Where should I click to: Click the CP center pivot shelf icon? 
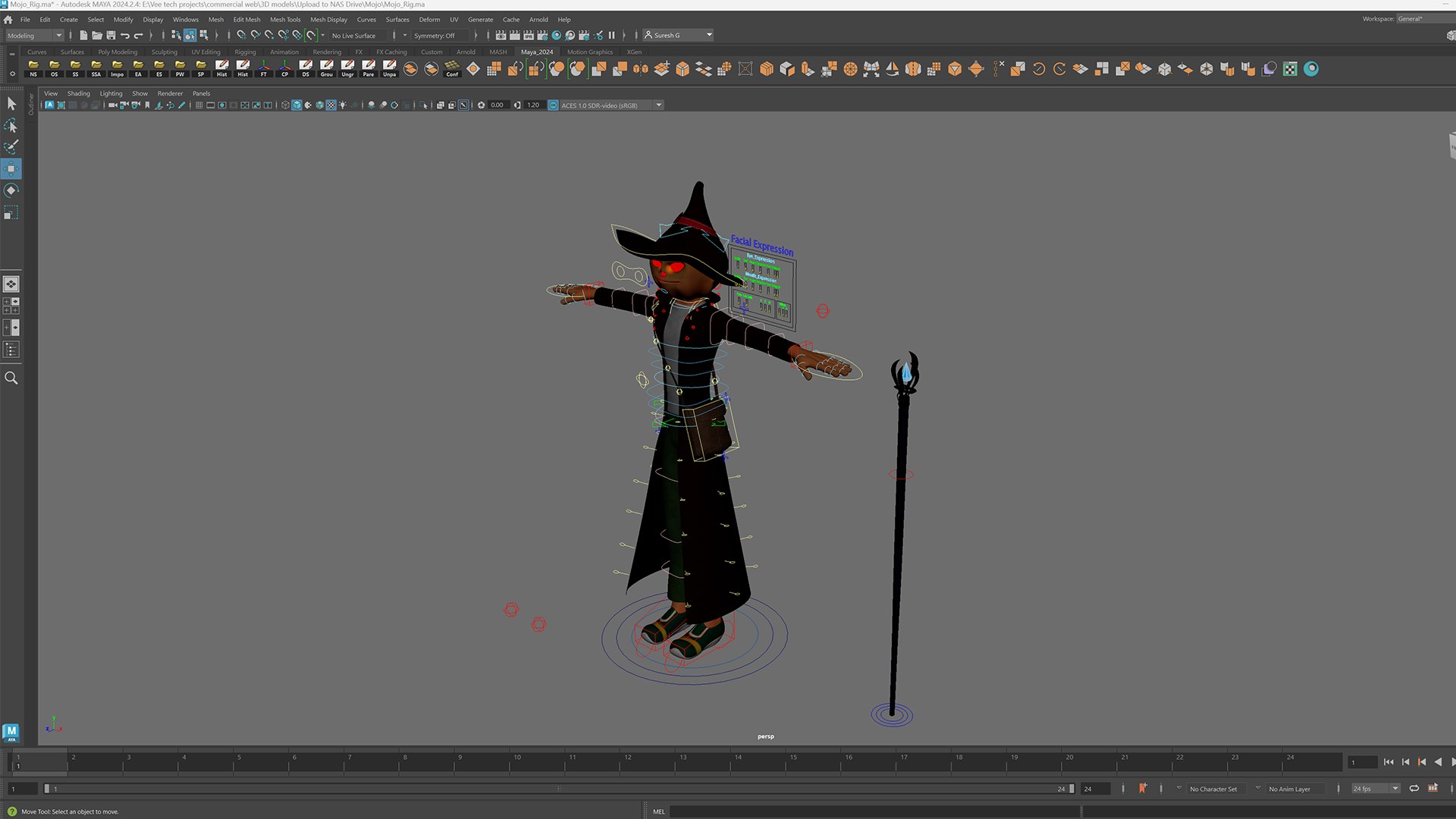[284, 69]
